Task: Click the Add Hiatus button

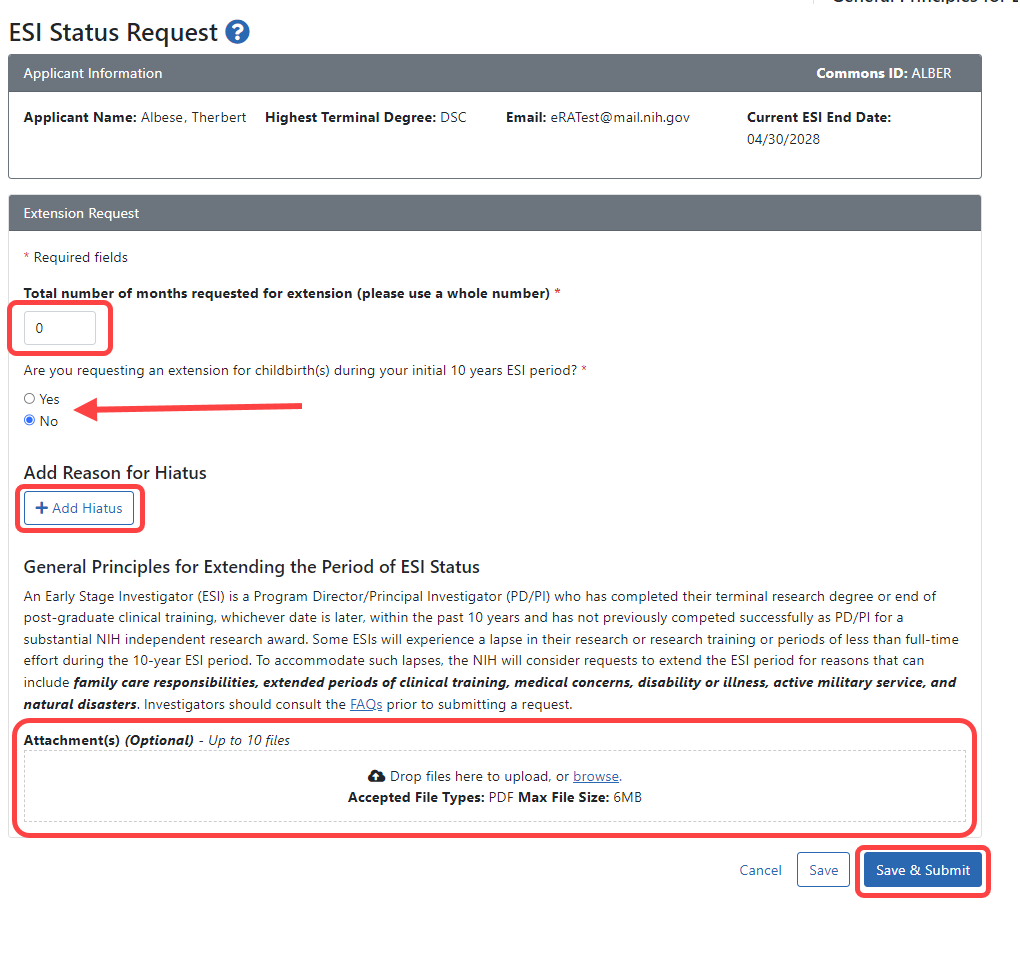Action: point(80,508)
